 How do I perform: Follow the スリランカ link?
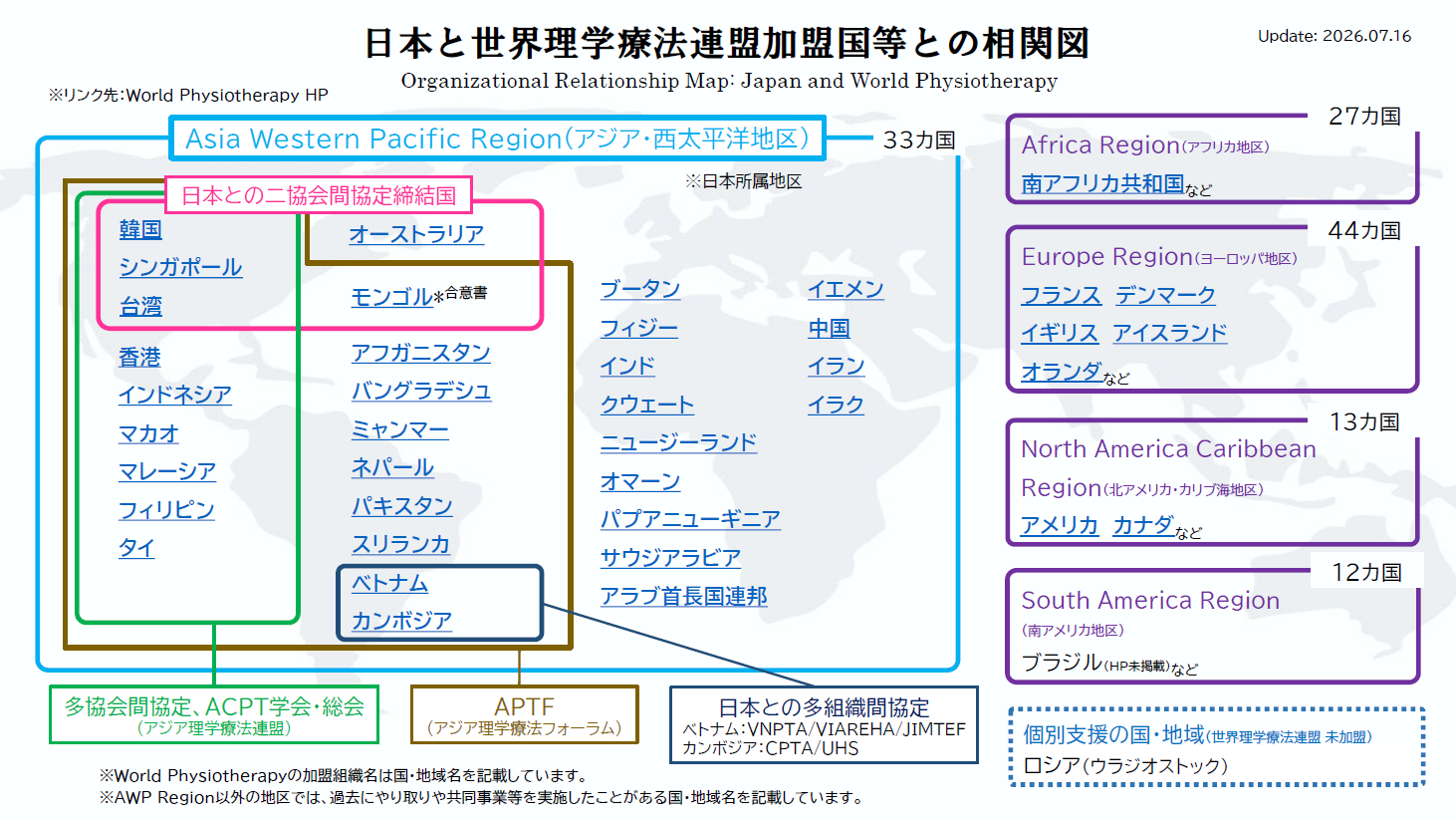400,544
